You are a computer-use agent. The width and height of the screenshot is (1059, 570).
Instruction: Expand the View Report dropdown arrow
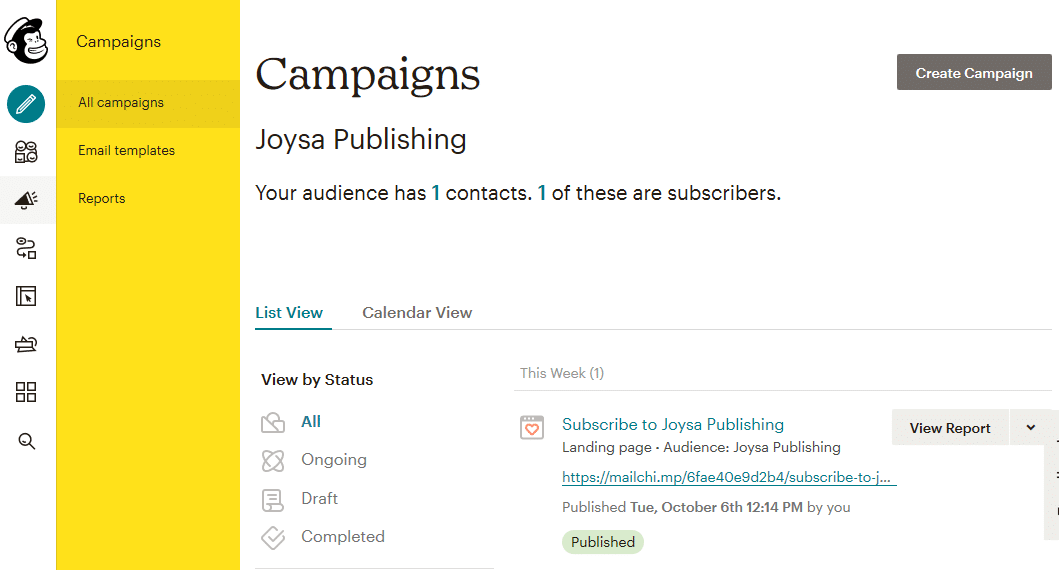pos(1031,428)
